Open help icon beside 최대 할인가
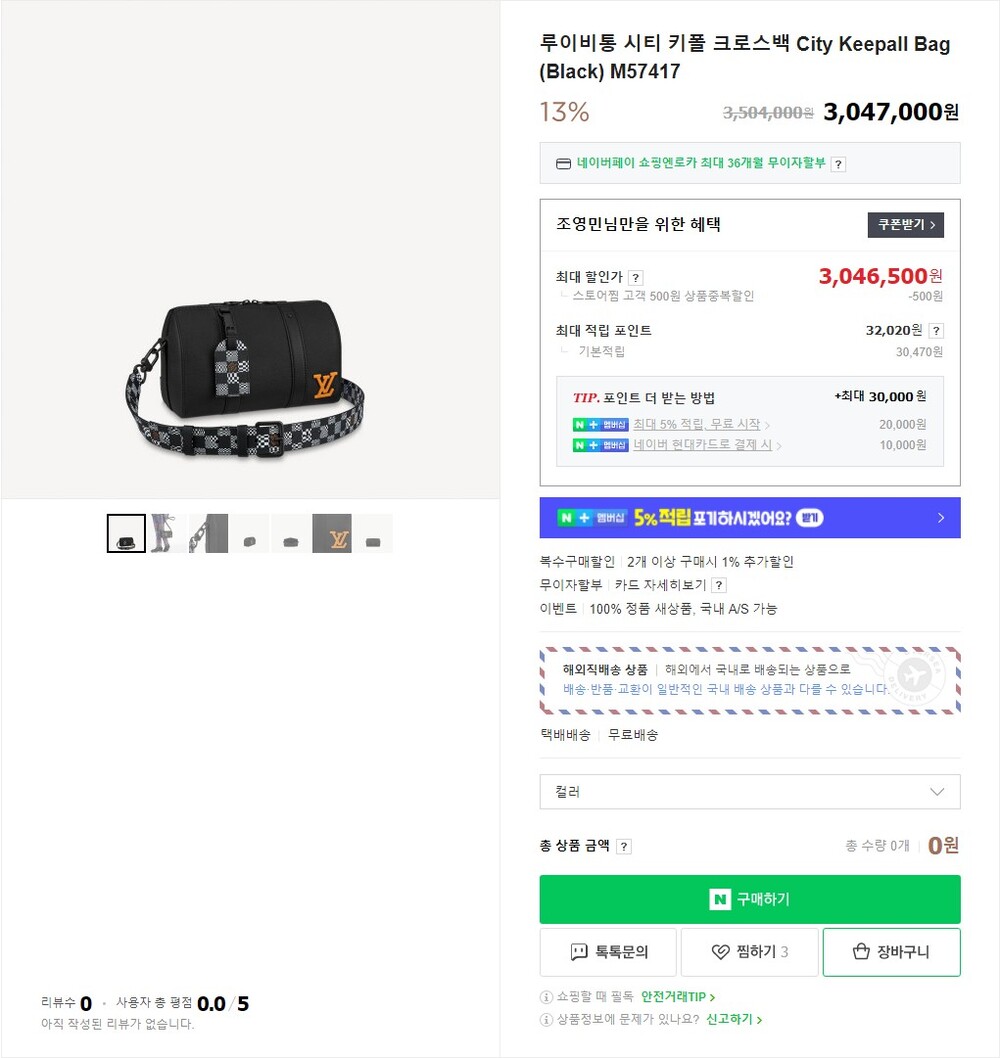 [635, 277]
